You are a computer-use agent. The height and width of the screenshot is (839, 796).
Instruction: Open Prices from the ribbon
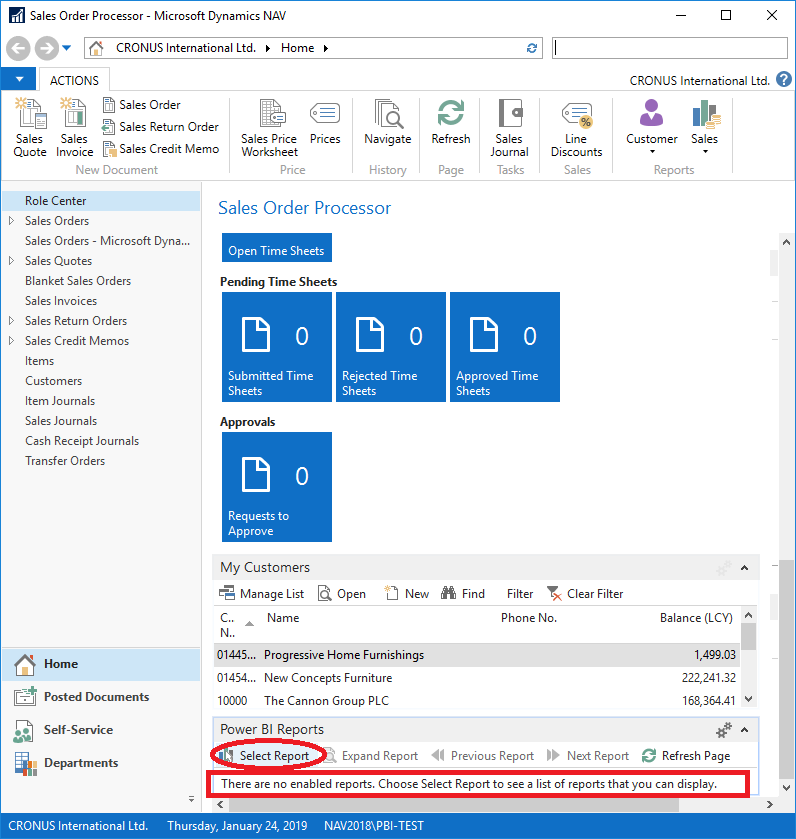[x=325, y=122]
